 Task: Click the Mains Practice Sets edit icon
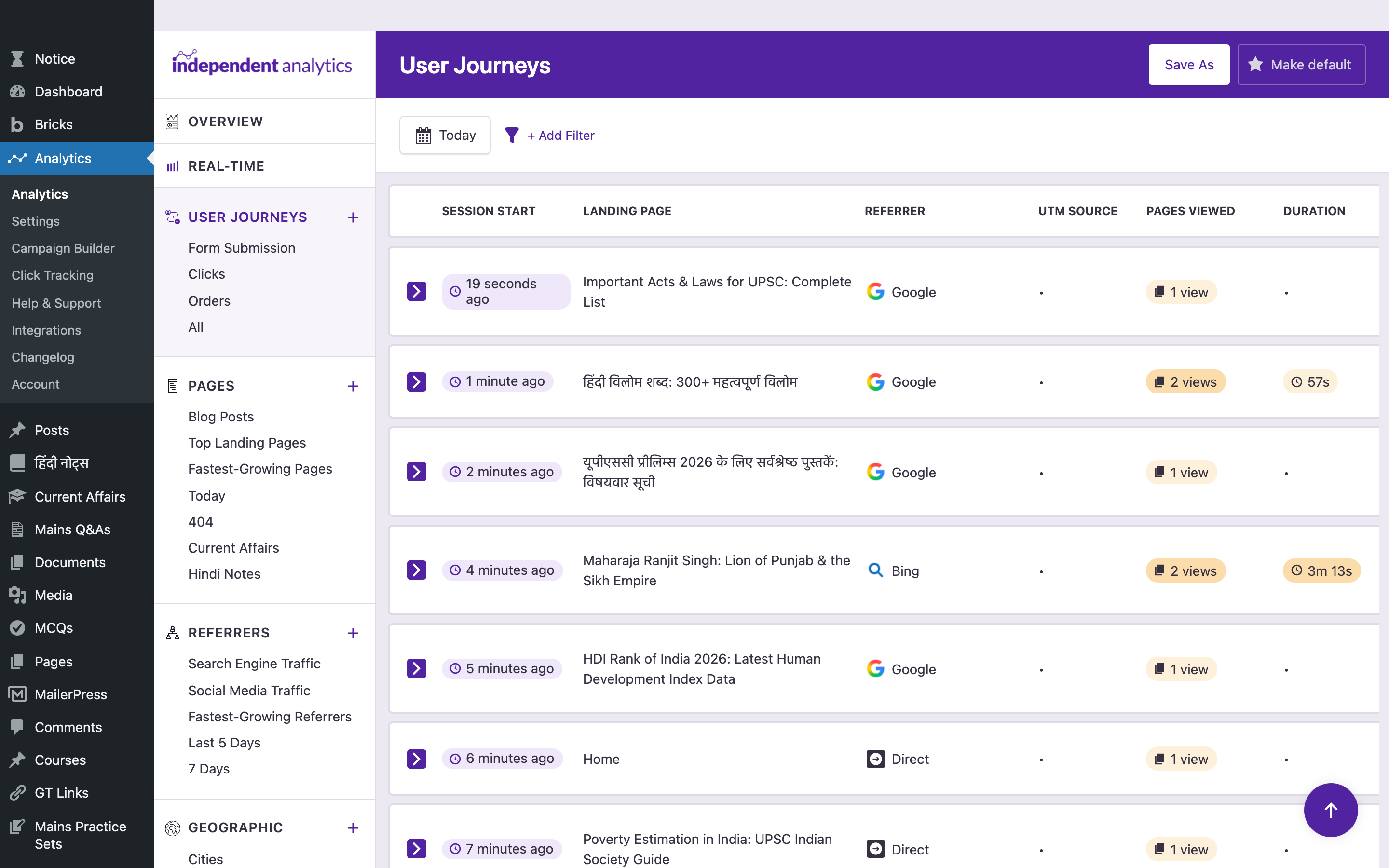pos(17,827)
